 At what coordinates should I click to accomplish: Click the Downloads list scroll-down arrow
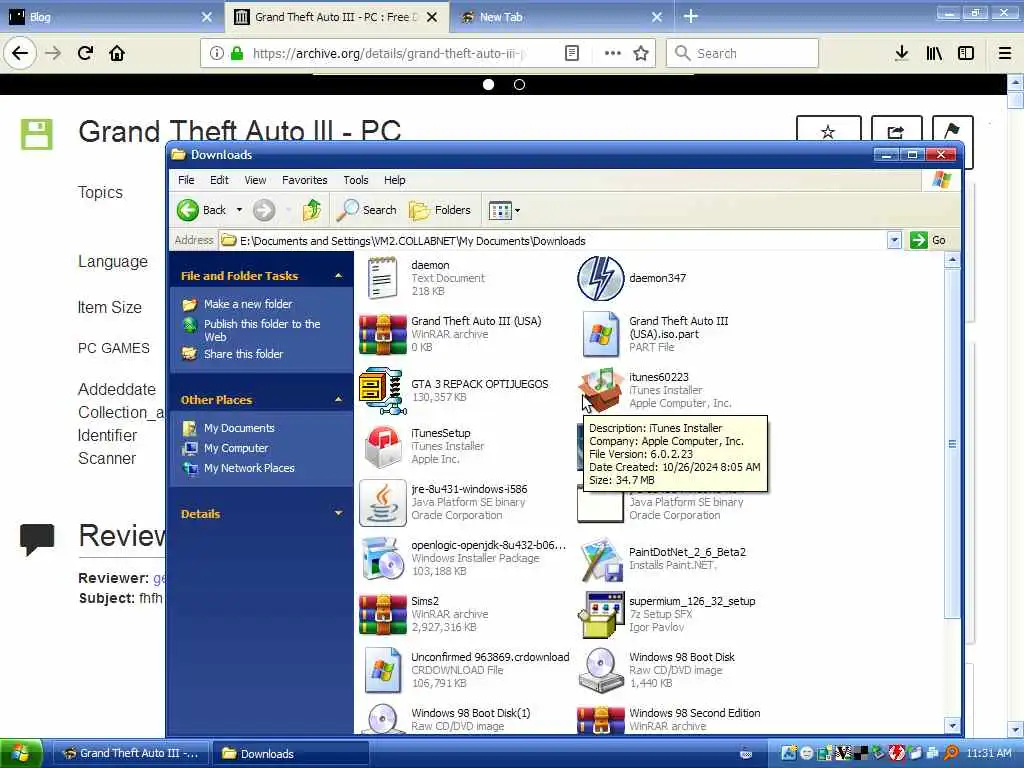point(952,725)
